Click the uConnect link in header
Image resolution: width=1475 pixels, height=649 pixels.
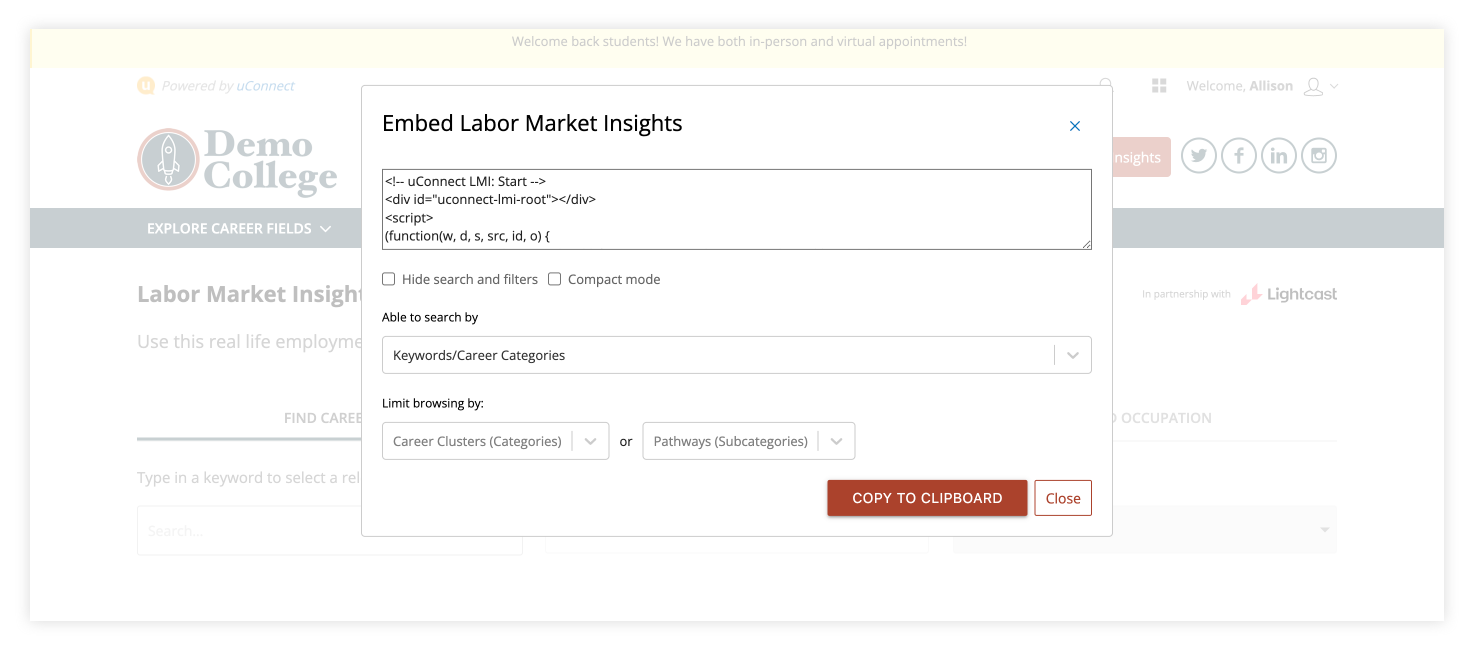(266, 86)
